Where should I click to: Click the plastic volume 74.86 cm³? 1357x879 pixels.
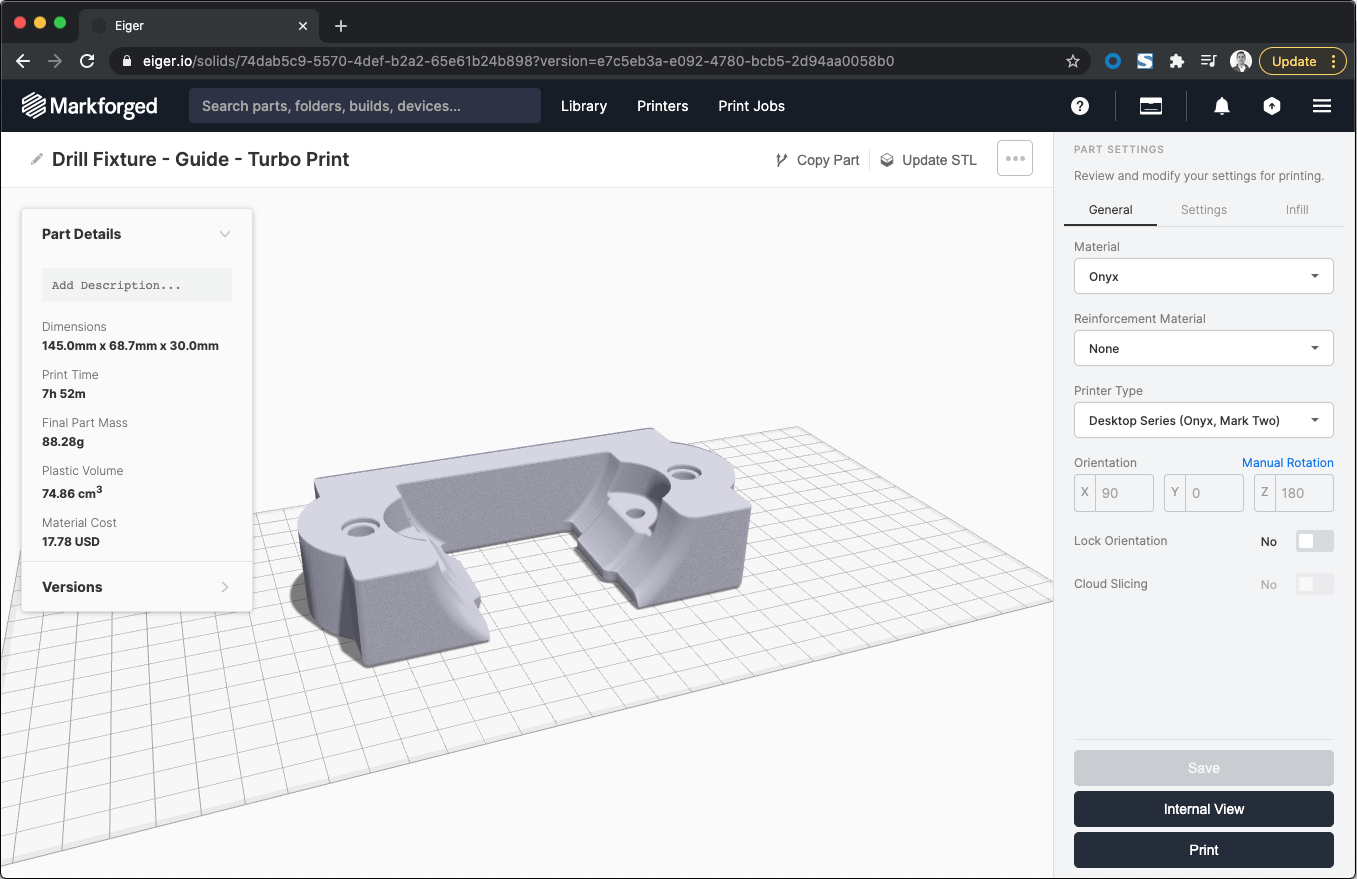(x=73, y=492)
